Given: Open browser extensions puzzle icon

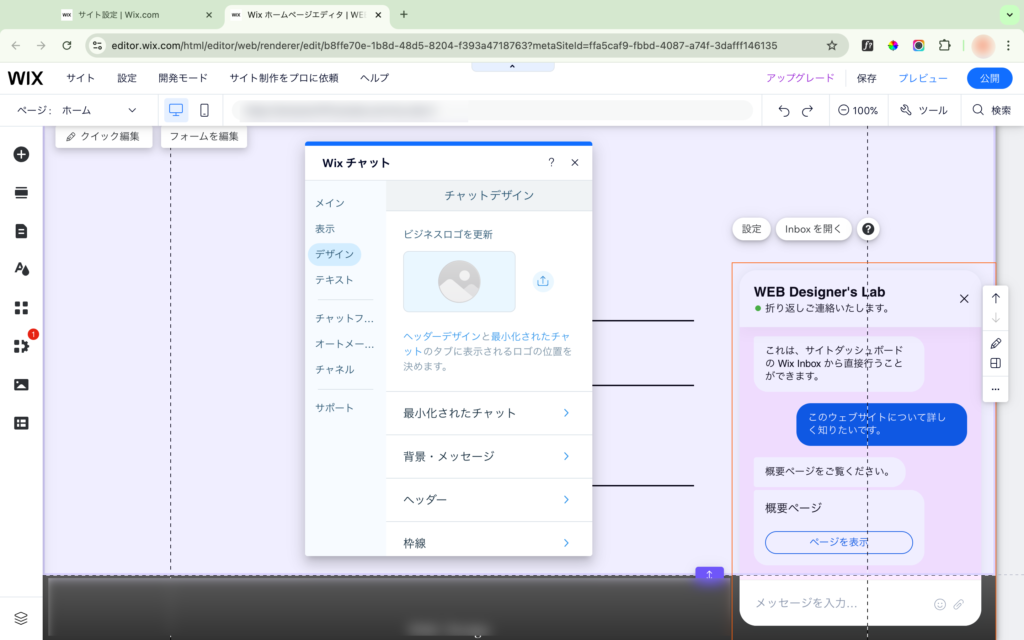Looking at the screenshot, I should click(x=944, y=45).
